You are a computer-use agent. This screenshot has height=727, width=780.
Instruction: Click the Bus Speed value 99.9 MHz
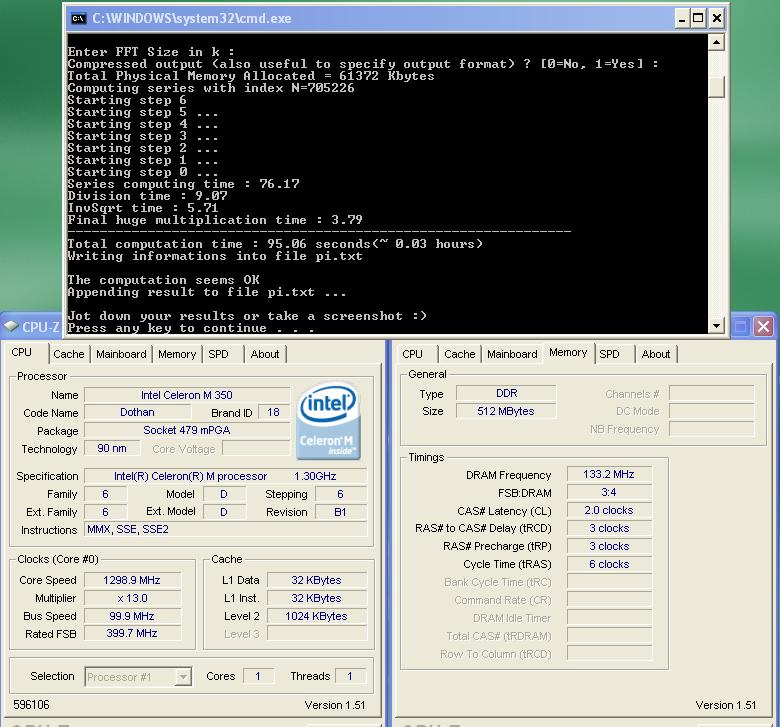click(x=132, y=616)
